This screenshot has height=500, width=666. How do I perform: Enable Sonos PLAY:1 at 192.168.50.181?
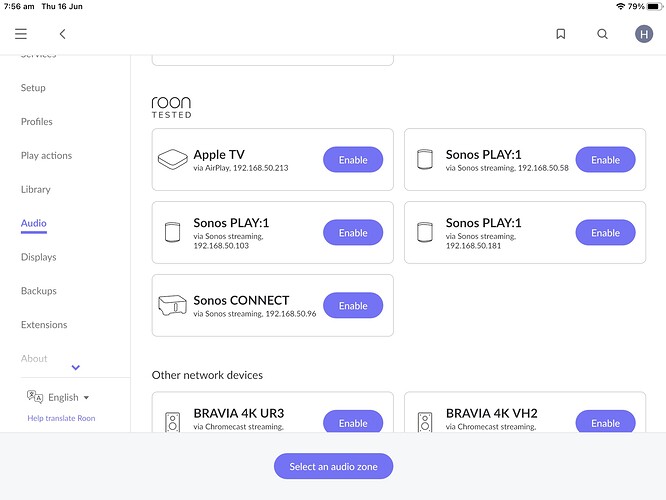605,232
